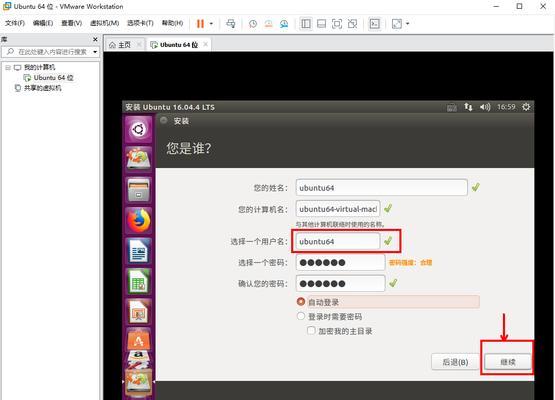Close the 主页 tab
This screenshot has width=555, height=400.
pos(139,44)
